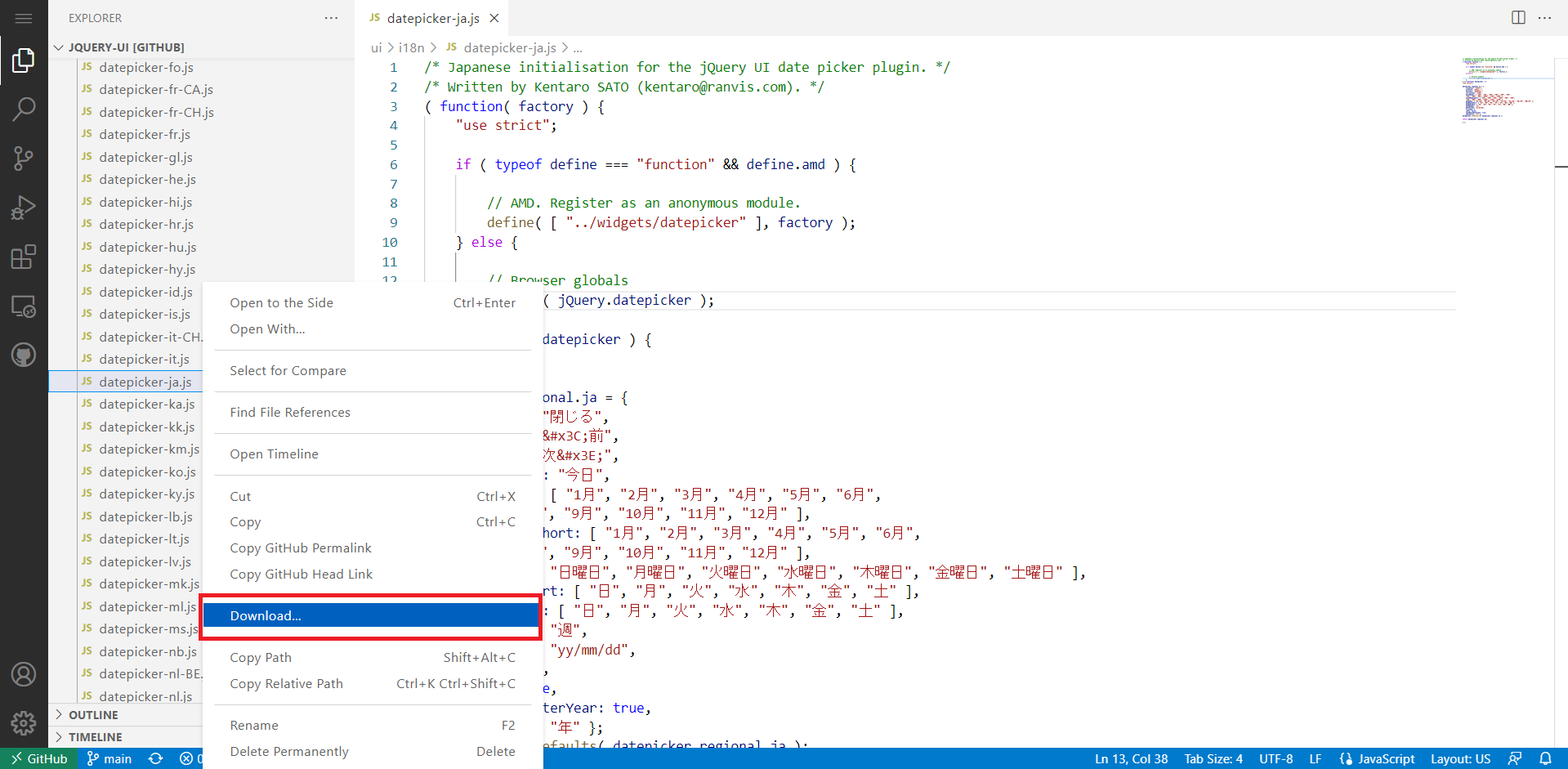Viewport: 1568px width, 769px height.
Task: Click line number 6 in the gutter
Action: click(393, 164)
